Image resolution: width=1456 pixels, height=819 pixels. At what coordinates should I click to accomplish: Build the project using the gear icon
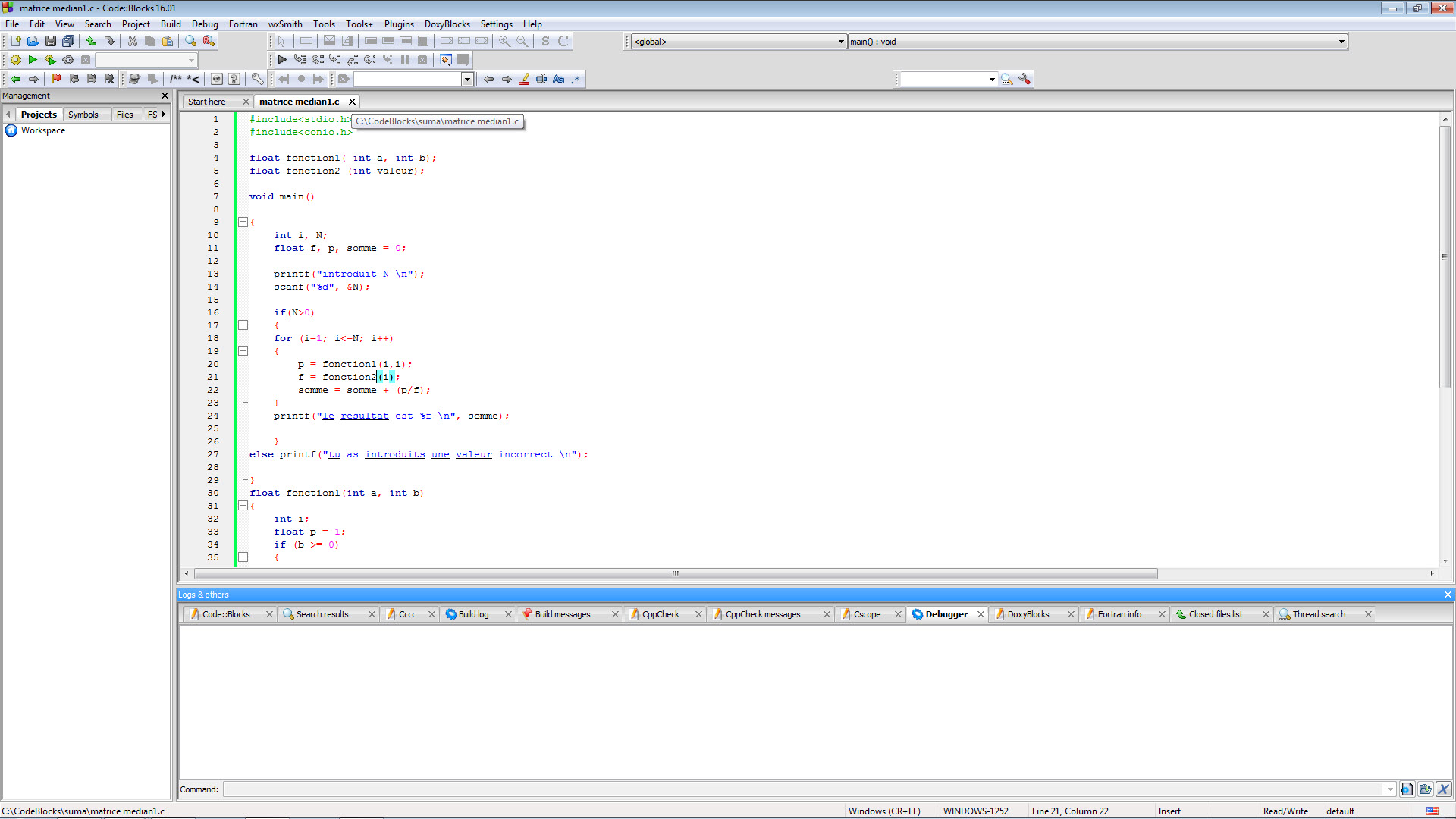16,60
